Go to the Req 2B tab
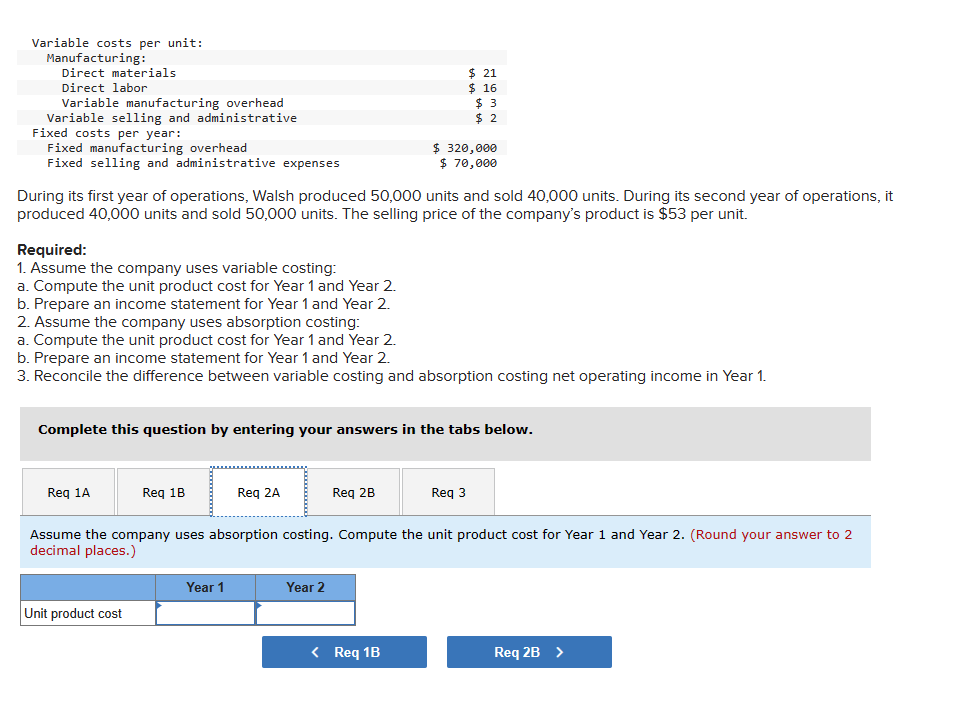The height and width of the screenshot is (719, 955). (354, 492)
